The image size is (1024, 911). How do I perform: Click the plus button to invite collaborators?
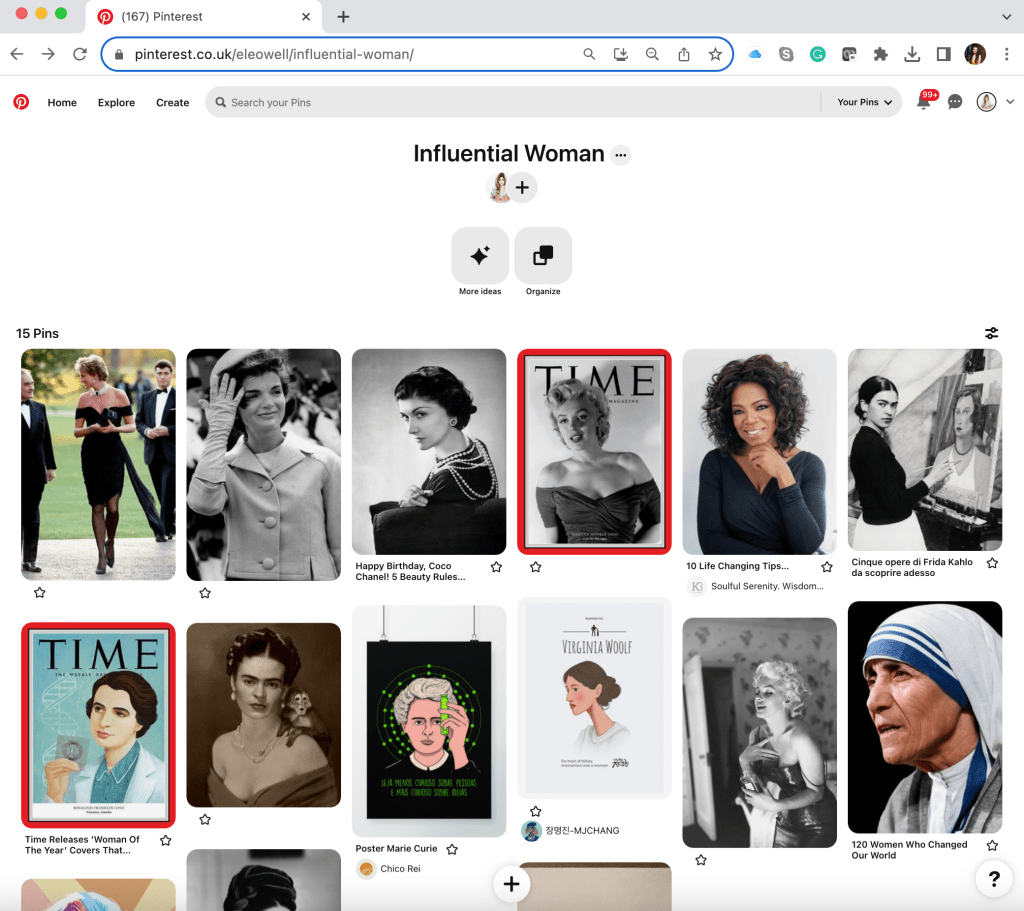coord(522,187)
